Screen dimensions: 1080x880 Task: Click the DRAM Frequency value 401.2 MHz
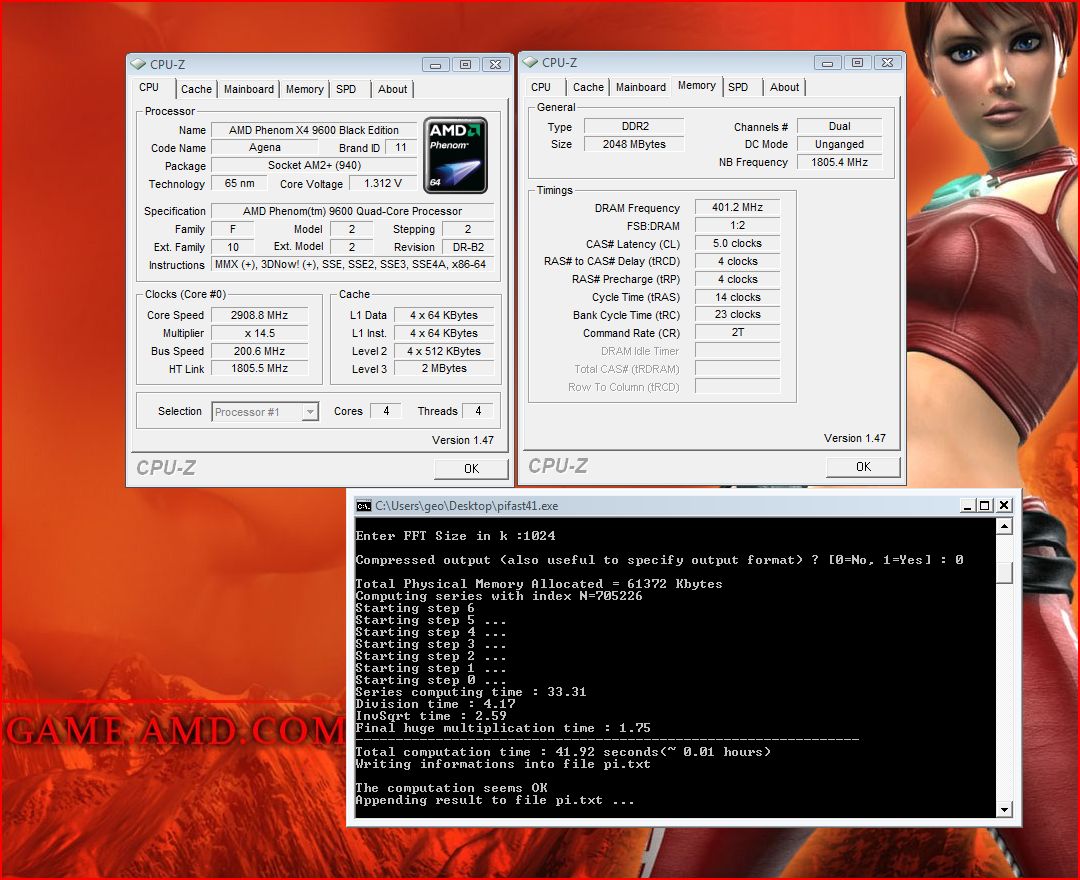click(x=737, y=207)
